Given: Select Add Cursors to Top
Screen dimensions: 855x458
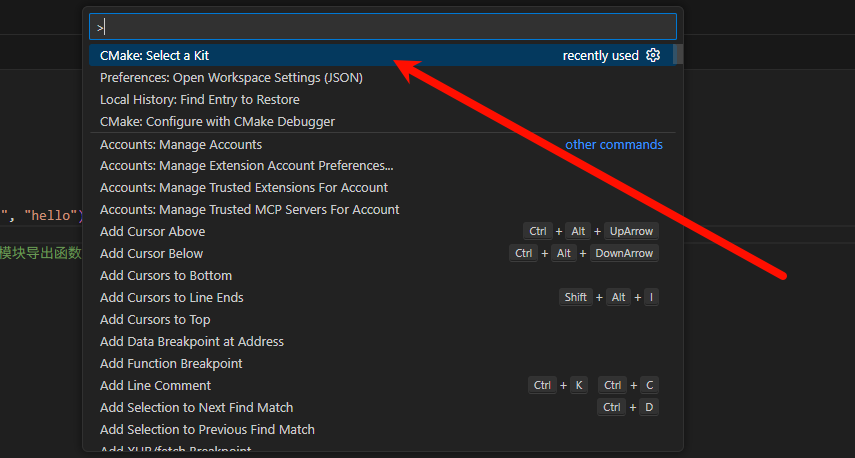Looking at the screenshot, I should 381,320.
